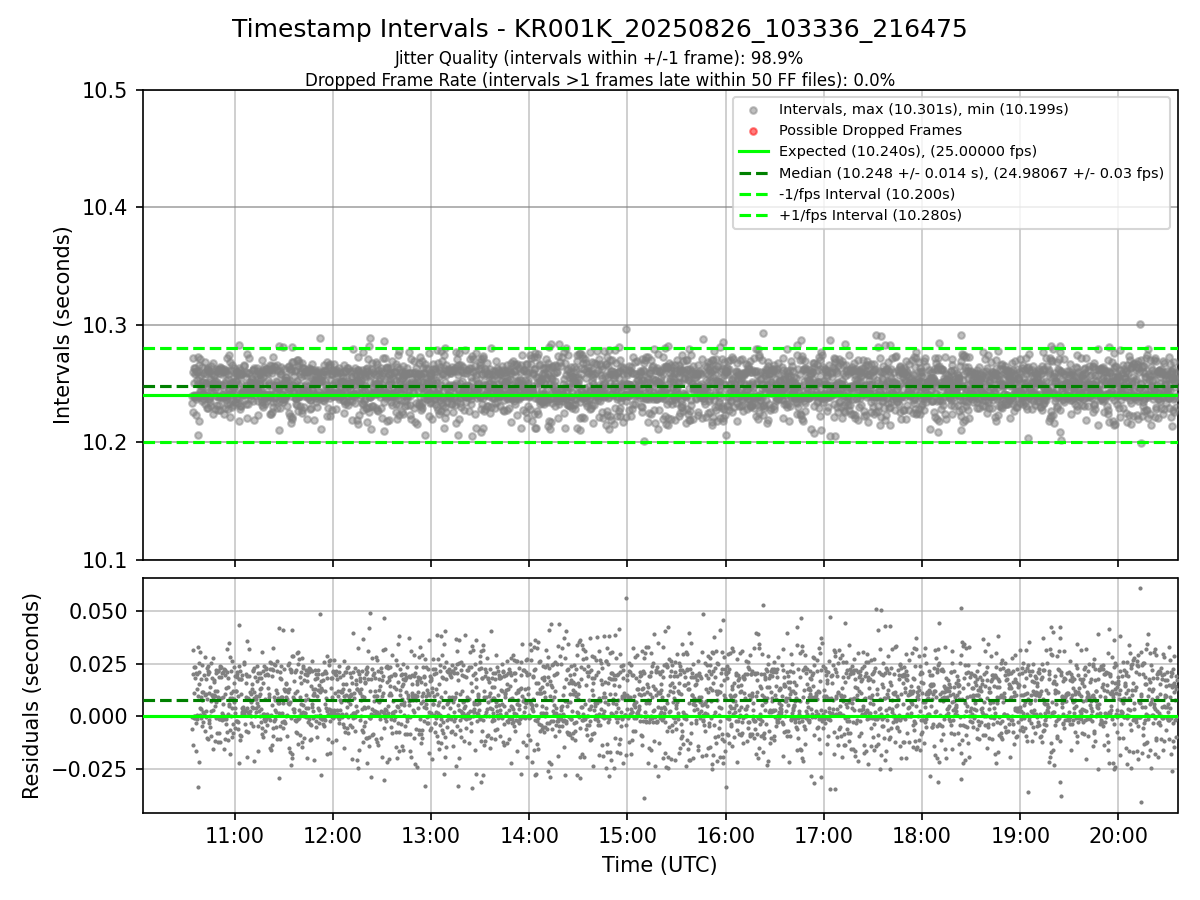Click legend entry '+1/fps Interval (10.280s)'
This screenshot has height=900, width=1200.
click(x=869, y=215)
